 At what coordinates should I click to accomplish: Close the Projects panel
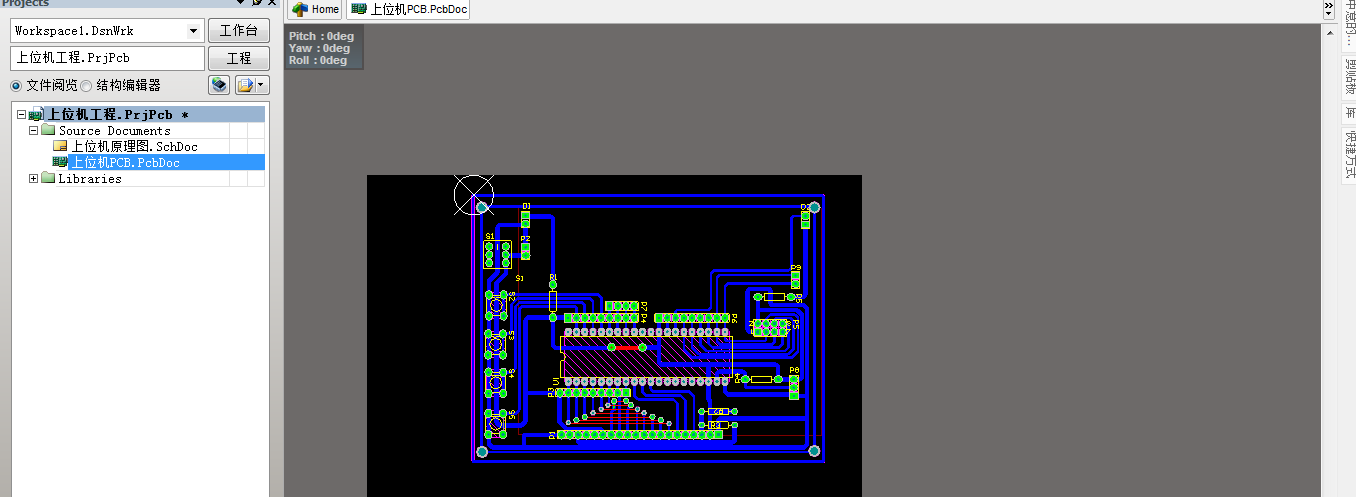pyautogui.click(x=270, y=3)
